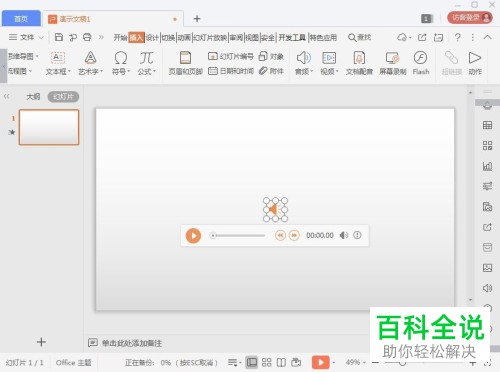Fast-forward the audio clip
The height and width of the screenshot is (372, 500).
pyautogui.click(x=294, y=235)
